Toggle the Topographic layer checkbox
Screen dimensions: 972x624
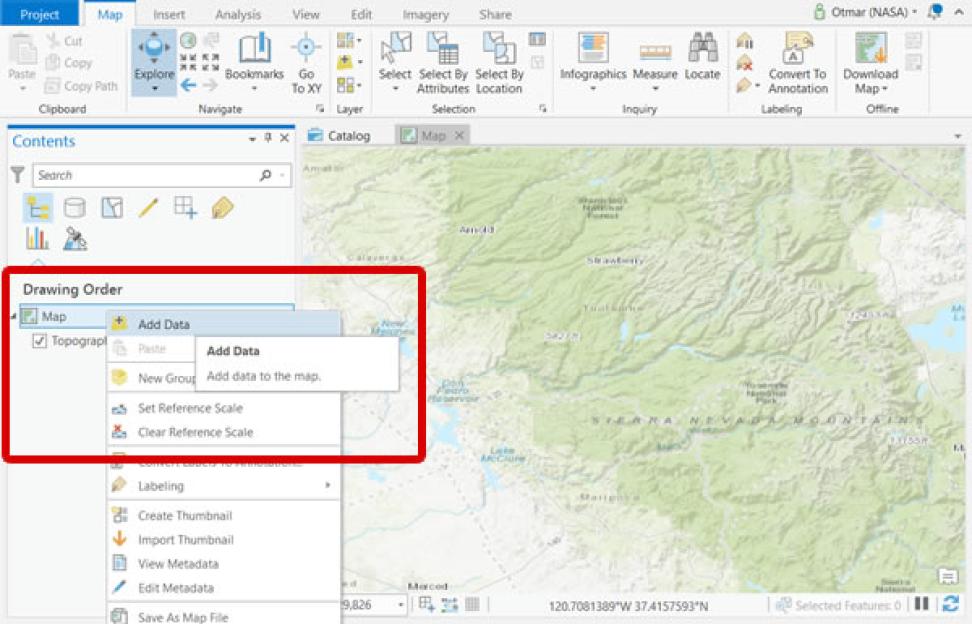pos(39,341)
